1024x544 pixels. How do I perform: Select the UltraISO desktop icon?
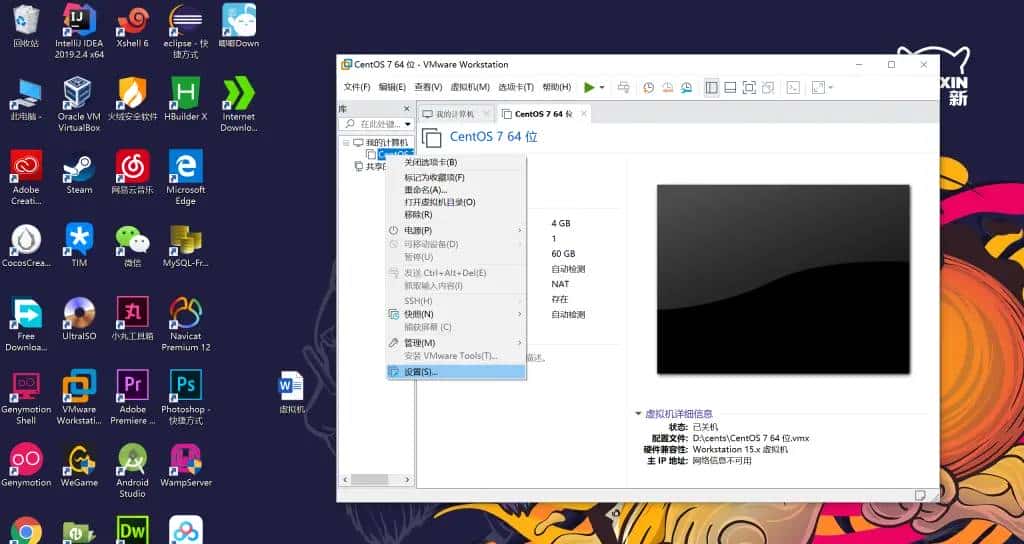79,319
